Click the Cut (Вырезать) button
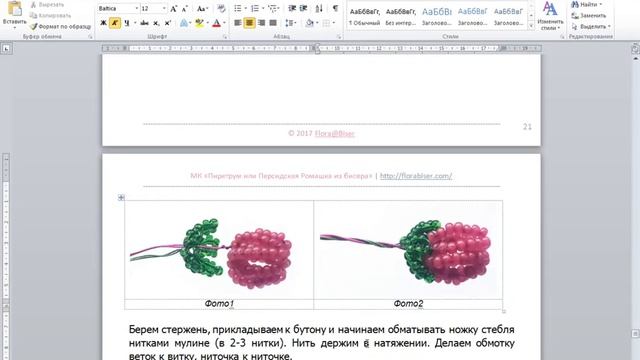 pyautogui.click(x=47, y=5)
